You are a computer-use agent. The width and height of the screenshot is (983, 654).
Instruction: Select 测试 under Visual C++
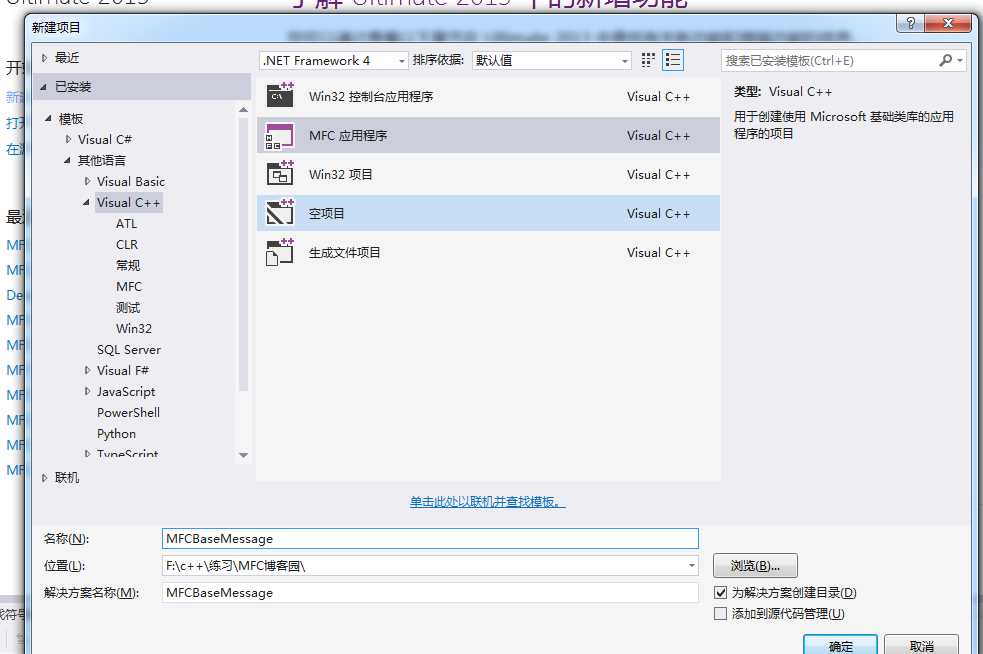[x=128, y=307]
